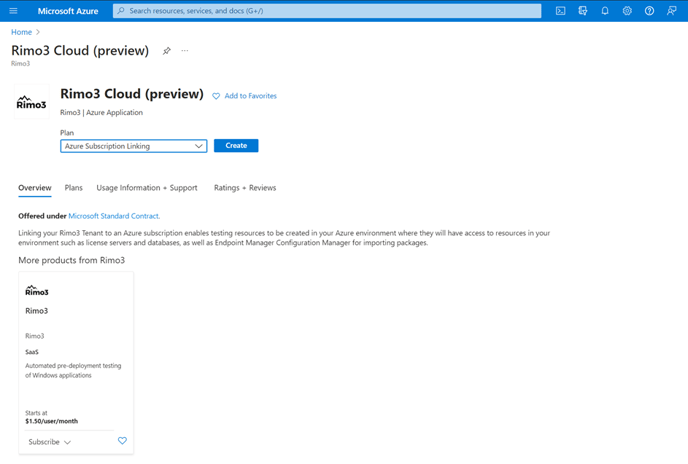688x464 pixels.
Task: Focus the Search resources, services, and docs box
Action: click(327, 11)
